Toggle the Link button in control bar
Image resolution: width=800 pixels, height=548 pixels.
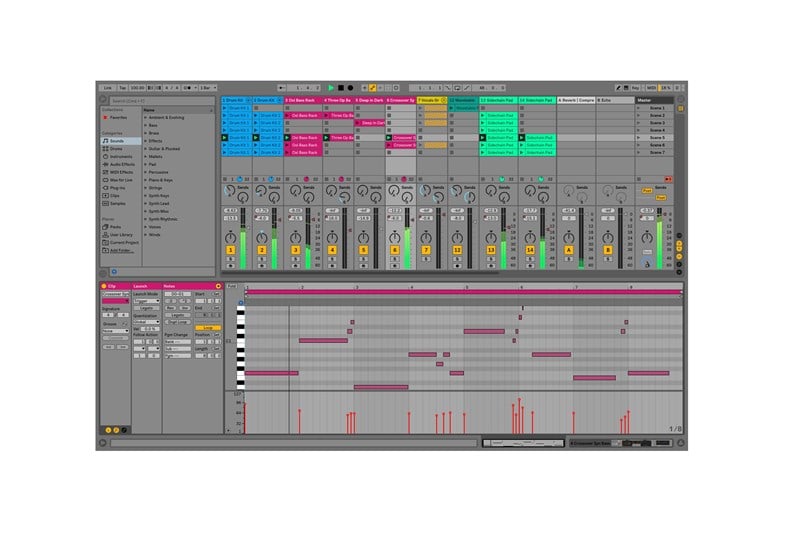(x=107, y=88)
